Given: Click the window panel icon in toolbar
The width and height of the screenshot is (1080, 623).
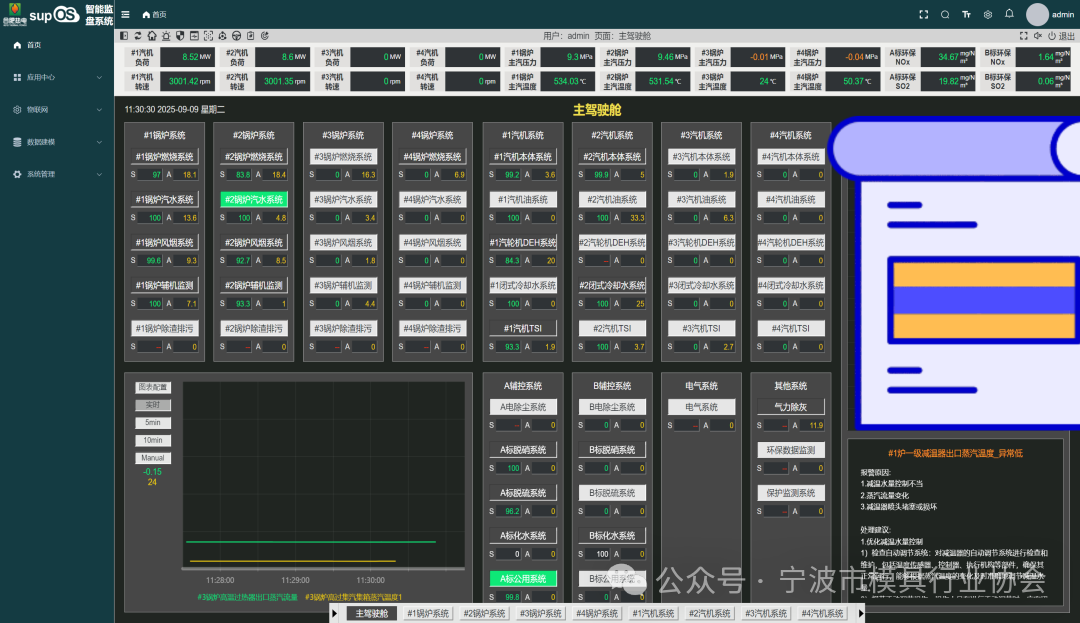Looking at the screenshot, I should [x=194, y=36].
